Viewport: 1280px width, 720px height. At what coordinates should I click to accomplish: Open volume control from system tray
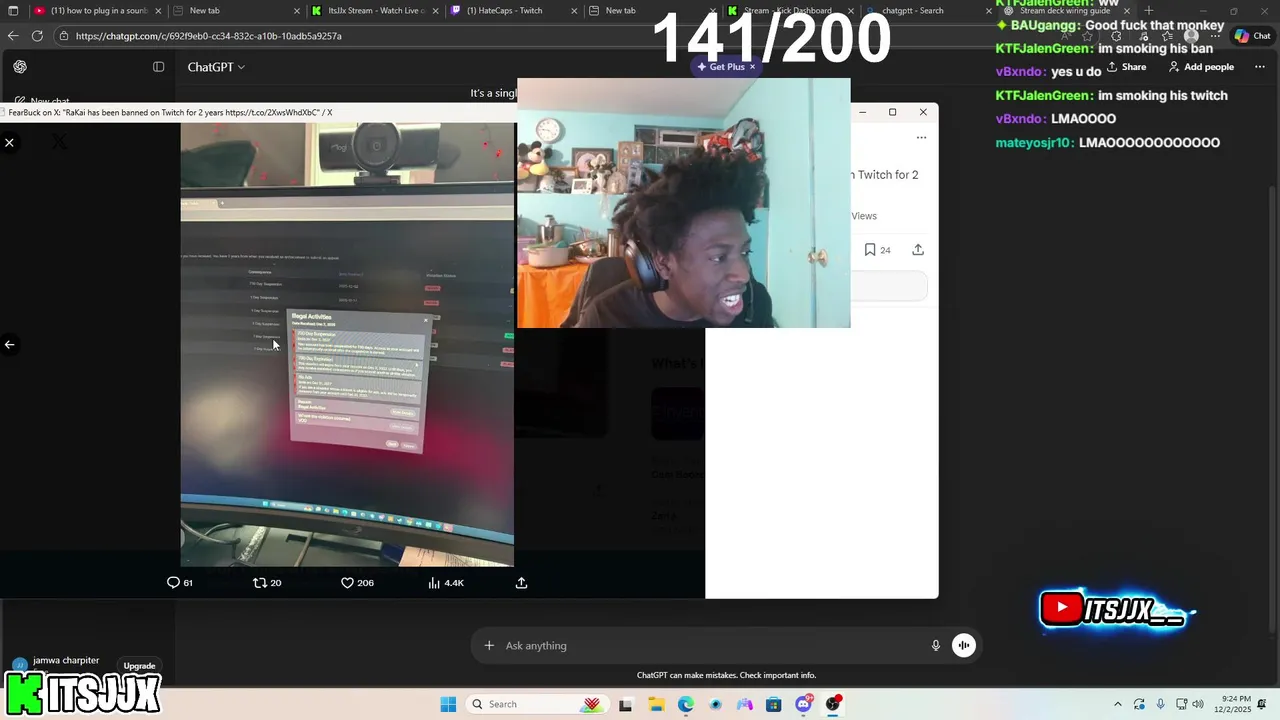(1198, 704)
